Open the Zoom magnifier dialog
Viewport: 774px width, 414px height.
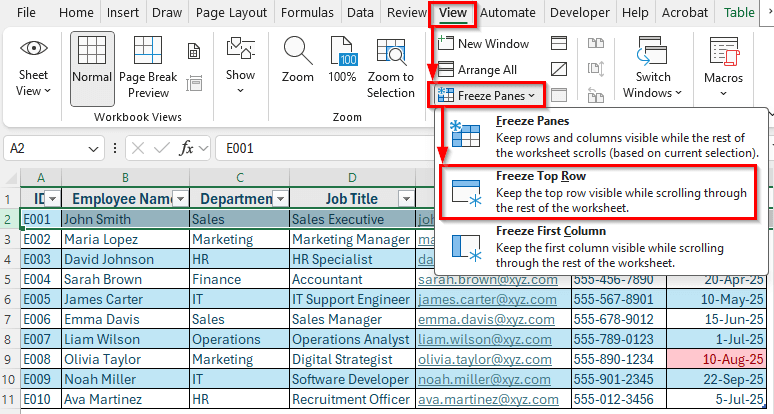pyautogui.click(x=298, y=60)
